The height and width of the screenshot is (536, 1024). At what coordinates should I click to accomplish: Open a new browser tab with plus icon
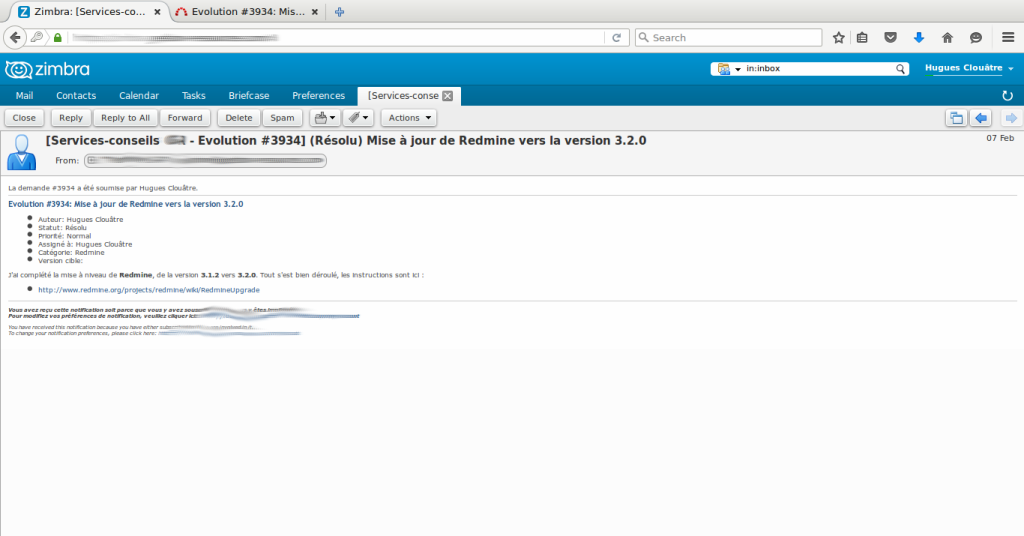click(339, 12)
